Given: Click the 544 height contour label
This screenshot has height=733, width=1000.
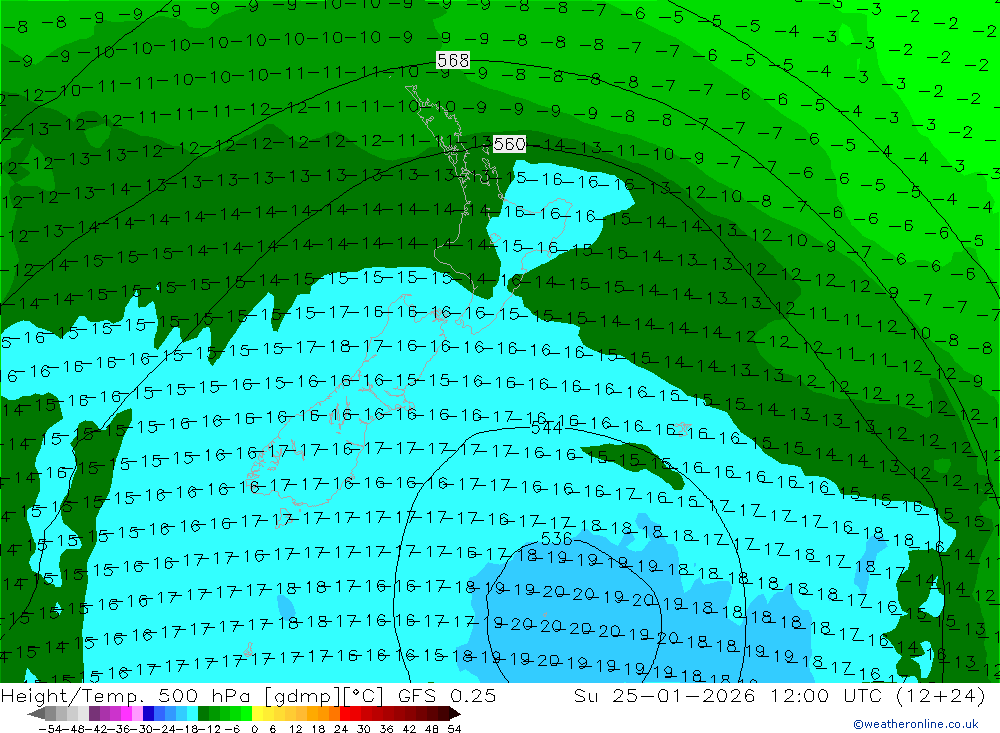Looking at the screenshot, I should [547, 428].
